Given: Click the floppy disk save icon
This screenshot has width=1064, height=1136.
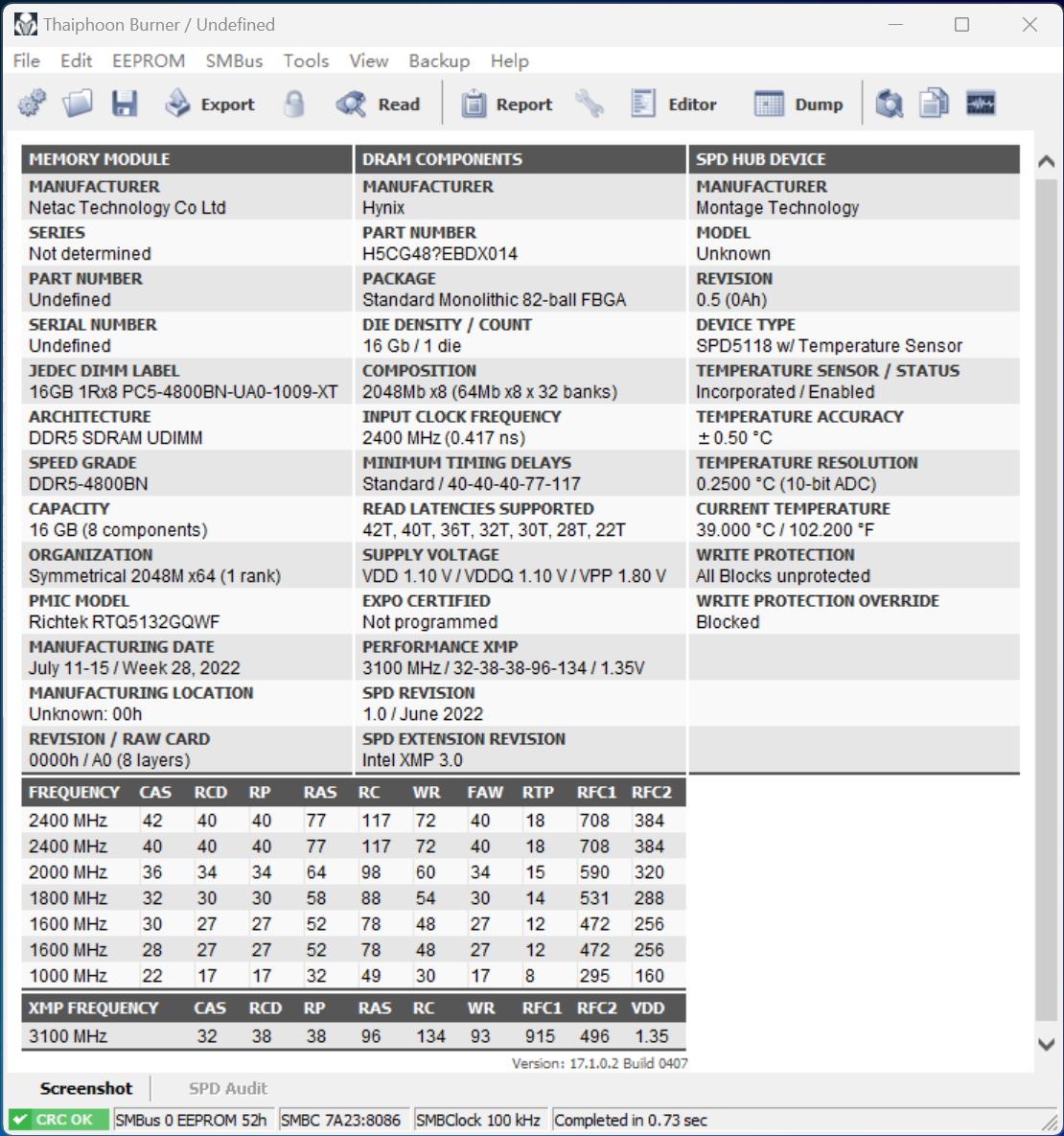Looking at the screenshot, I should pyautogui.click(x=125, y=104).
